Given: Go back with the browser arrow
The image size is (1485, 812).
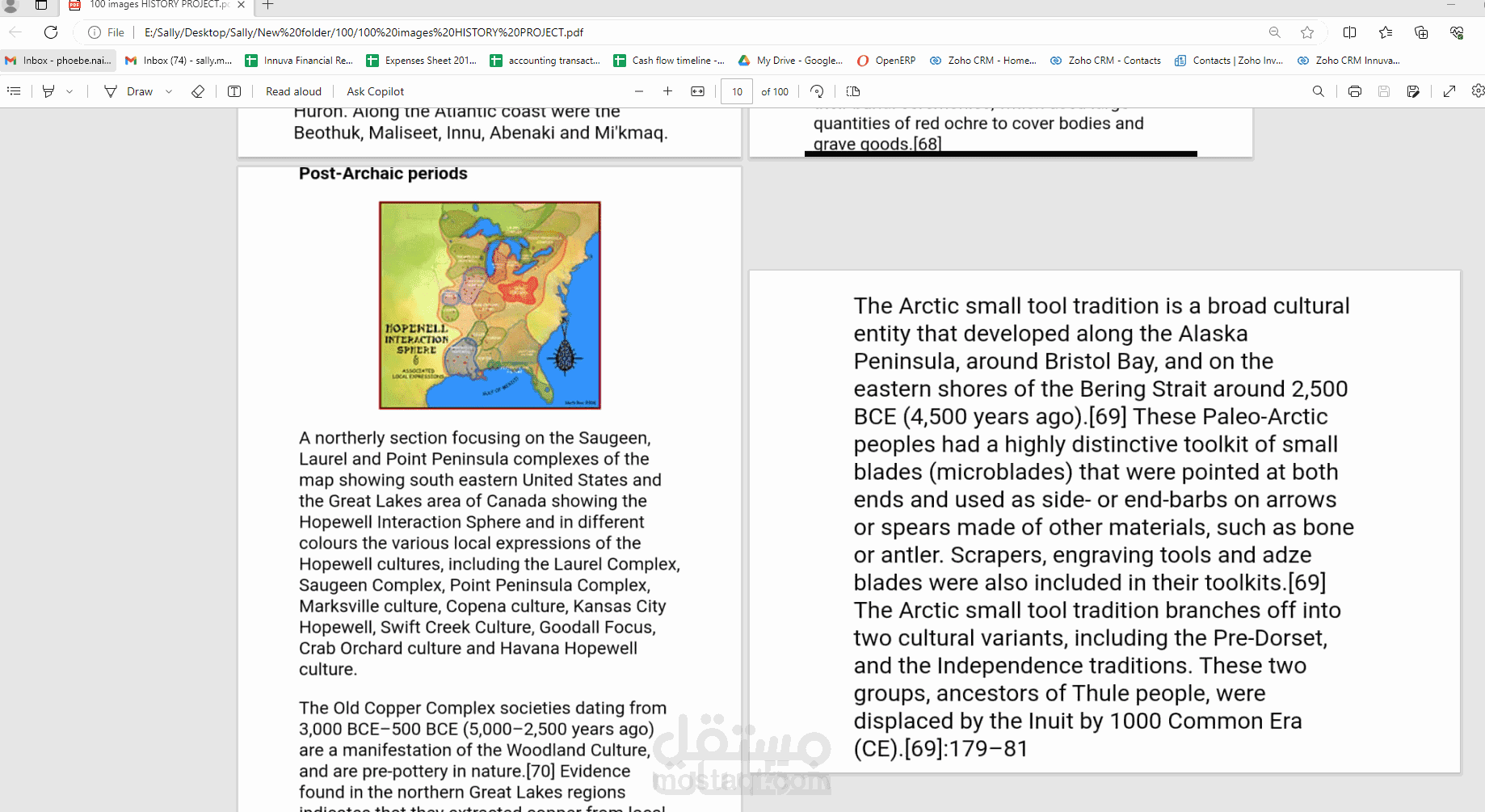Looking at the screenshot, I should [15, 32].
